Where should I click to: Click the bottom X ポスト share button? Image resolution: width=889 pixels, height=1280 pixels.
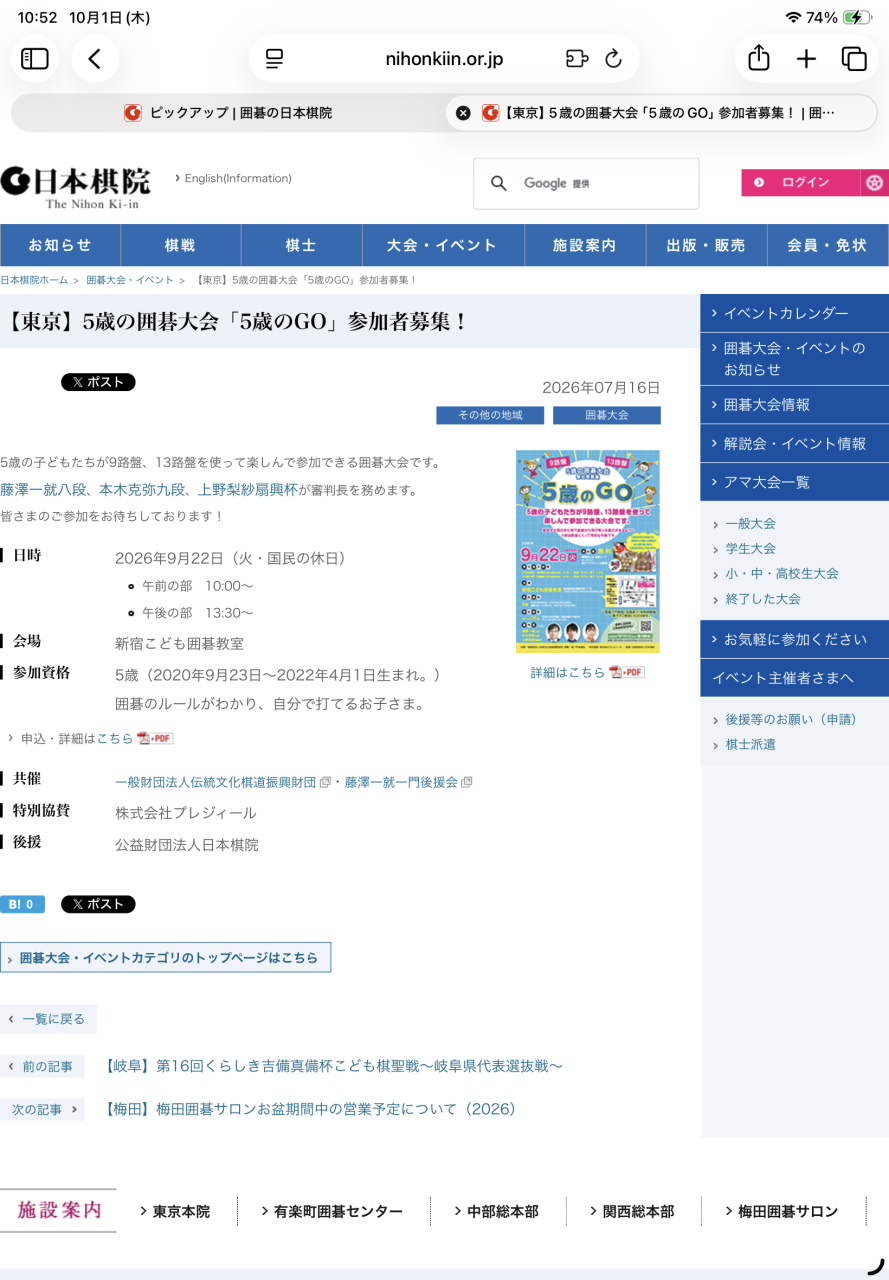click(98, 904)
